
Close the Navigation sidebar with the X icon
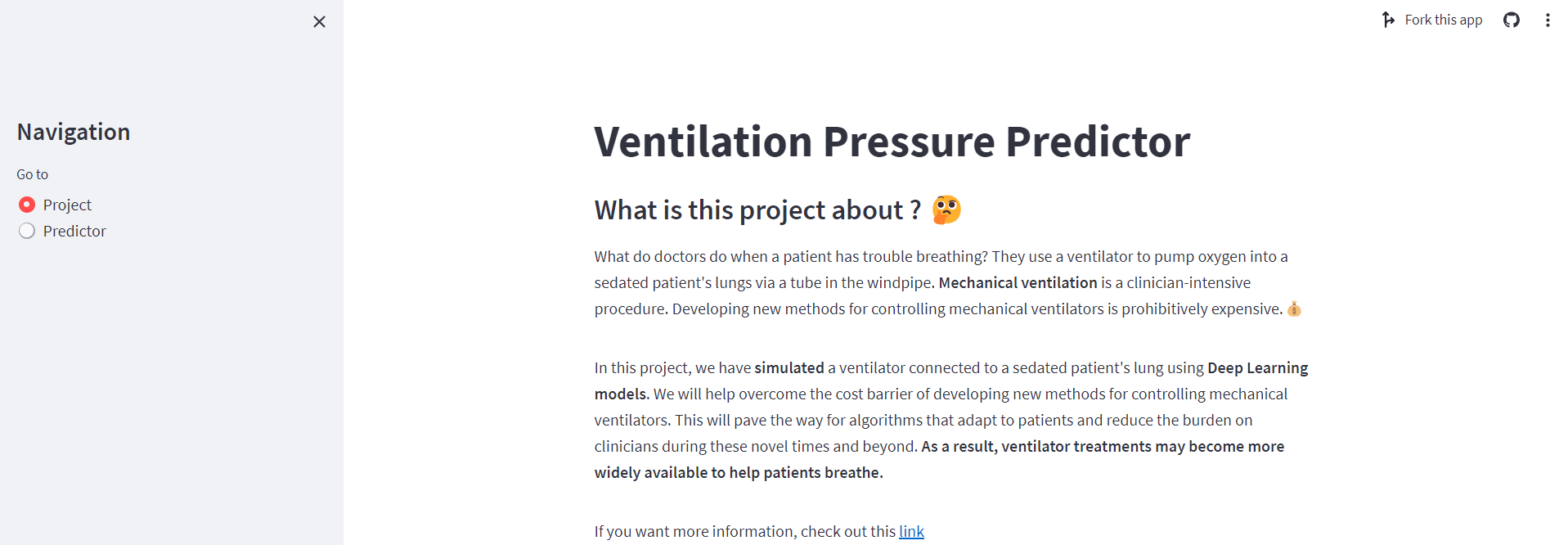(319, 21)
